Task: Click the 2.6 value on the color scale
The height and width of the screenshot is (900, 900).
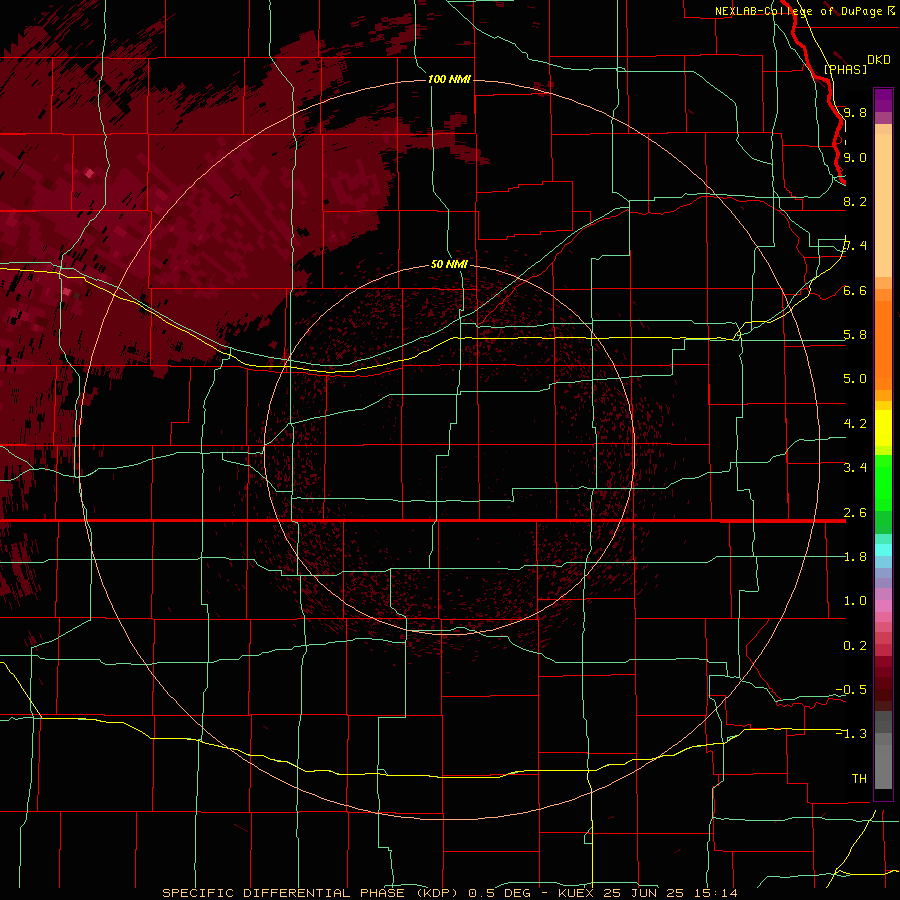Action: point(855,513)
